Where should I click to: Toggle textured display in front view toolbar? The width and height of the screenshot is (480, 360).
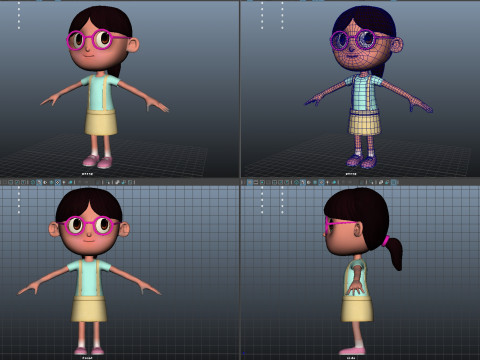pos(58,182)
